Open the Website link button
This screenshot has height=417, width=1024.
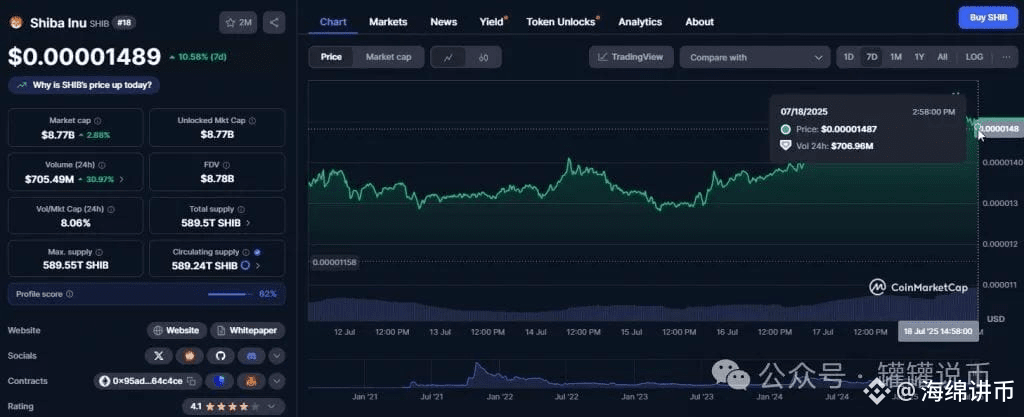pos(176,330)
